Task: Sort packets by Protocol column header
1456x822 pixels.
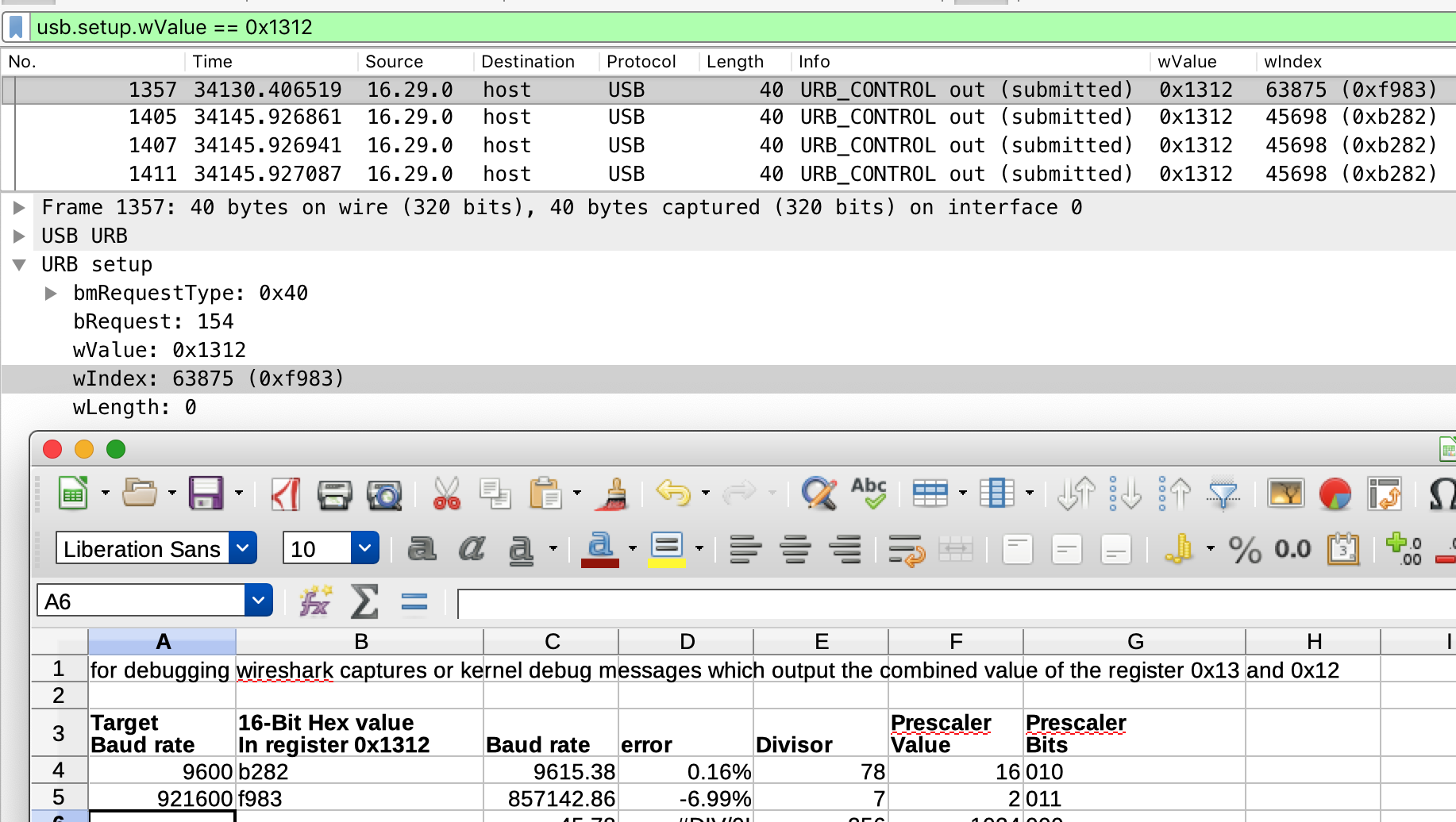Action: pos(649,62)
